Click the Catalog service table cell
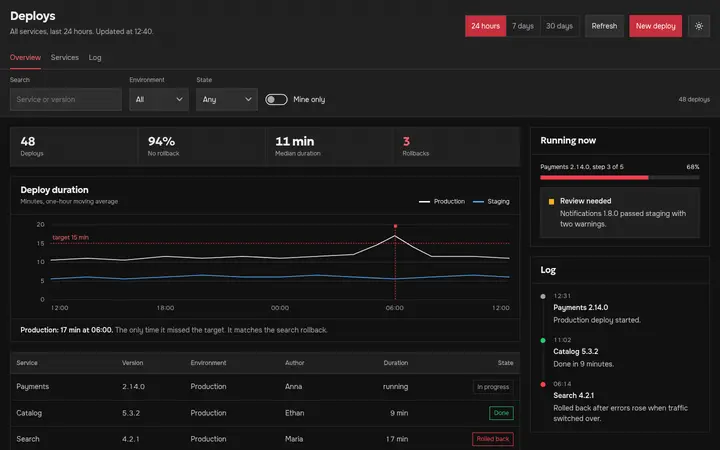 coord(29,413)
